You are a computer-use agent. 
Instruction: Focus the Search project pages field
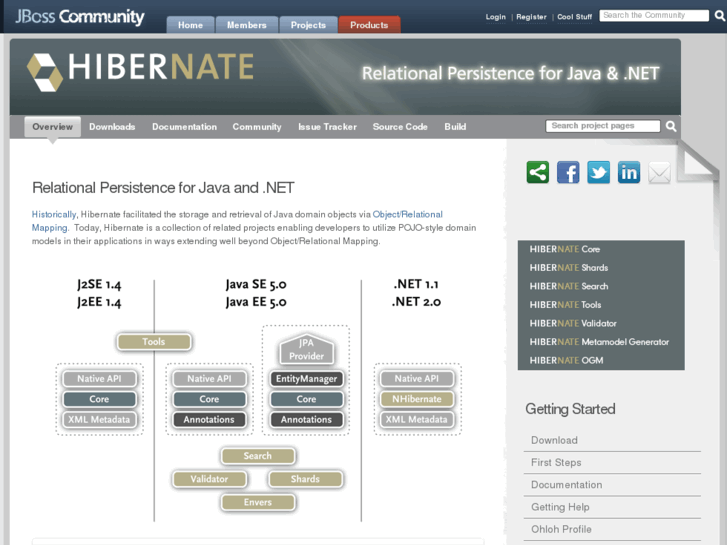[603, 126]
